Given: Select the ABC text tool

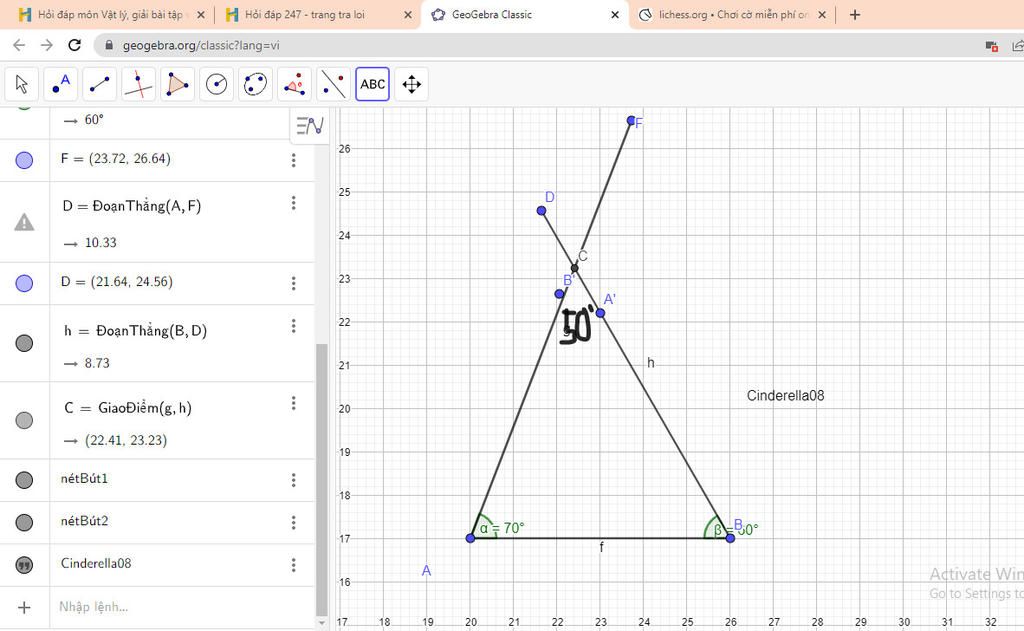Looking at the screenshot, I should pyautogui.click(x=372, y=84).
